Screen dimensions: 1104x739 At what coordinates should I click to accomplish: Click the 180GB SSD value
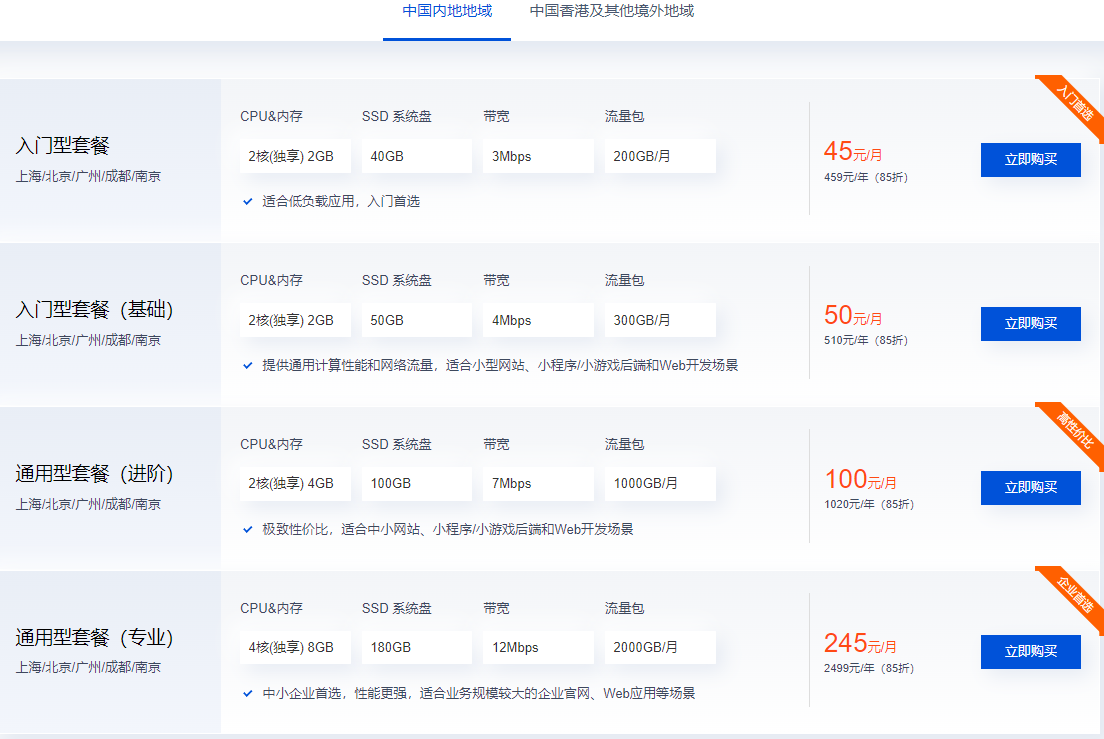pos(416,648)
